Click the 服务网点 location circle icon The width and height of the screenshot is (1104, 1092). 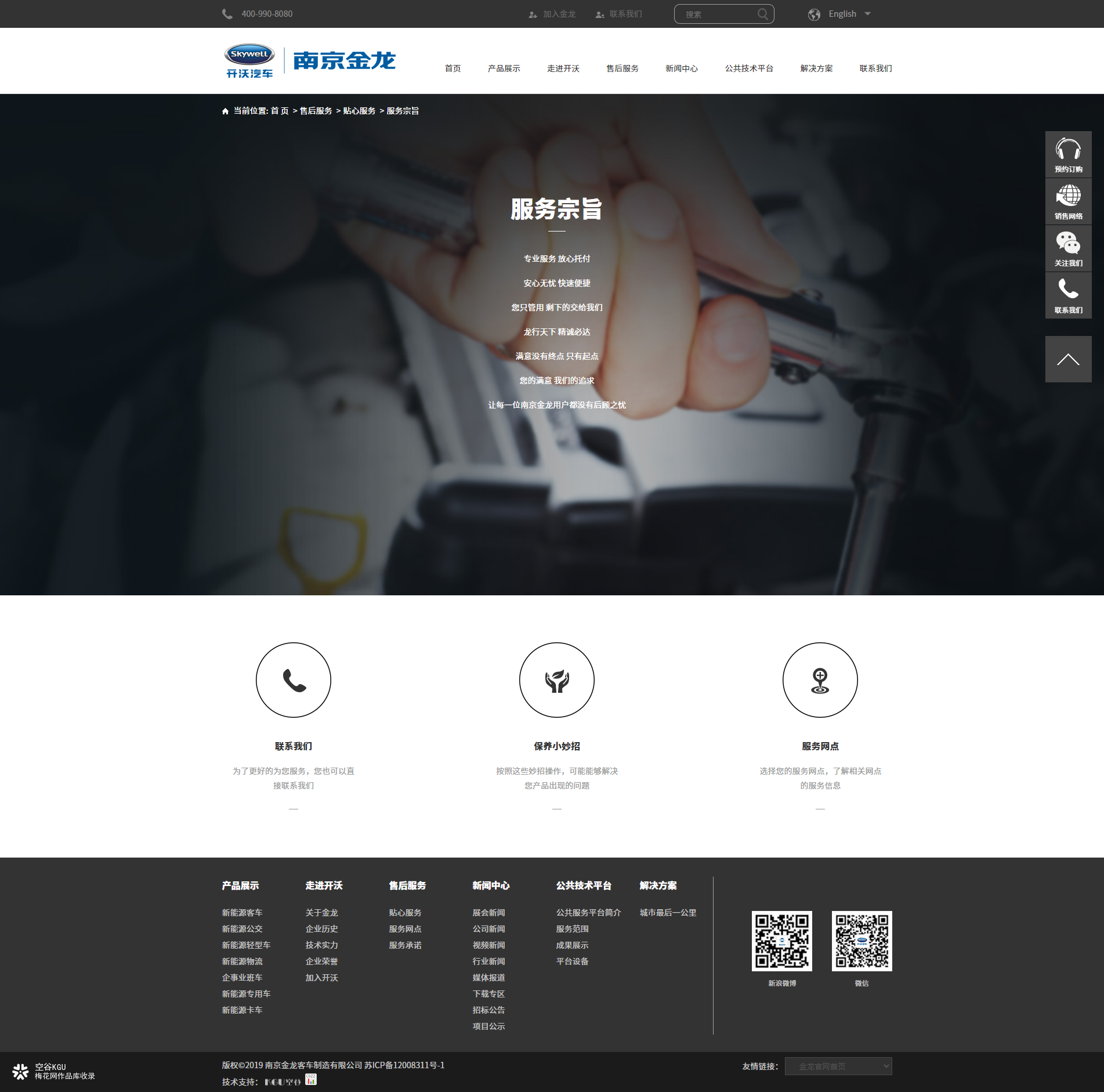pos(820,680)
